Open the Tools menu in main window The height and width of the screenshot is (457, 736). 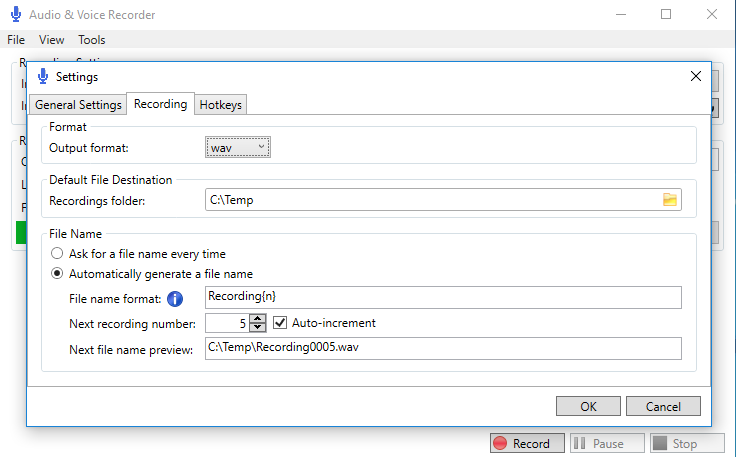point(92,40)
